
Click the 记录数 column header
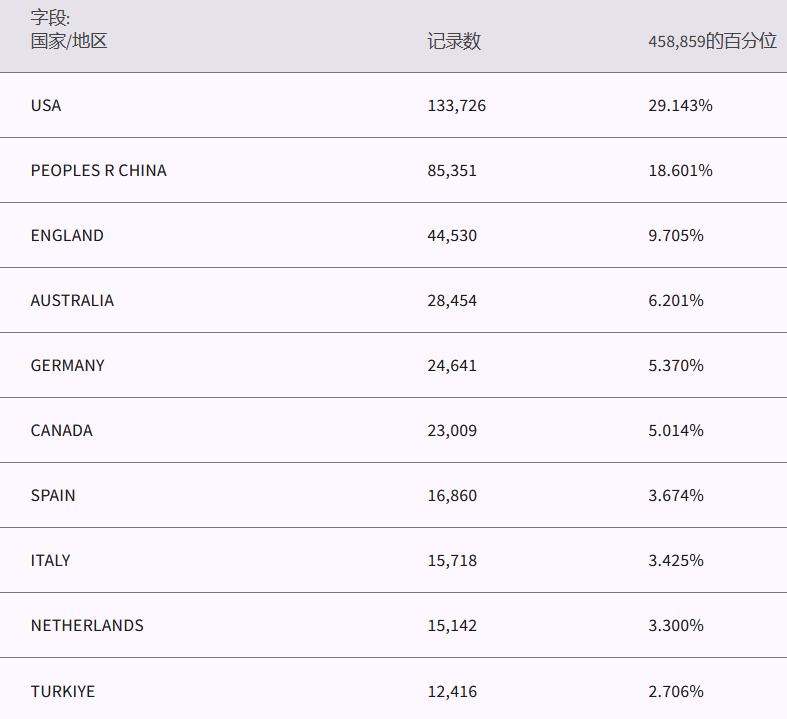pyautogui.click(x=454, y=41)
